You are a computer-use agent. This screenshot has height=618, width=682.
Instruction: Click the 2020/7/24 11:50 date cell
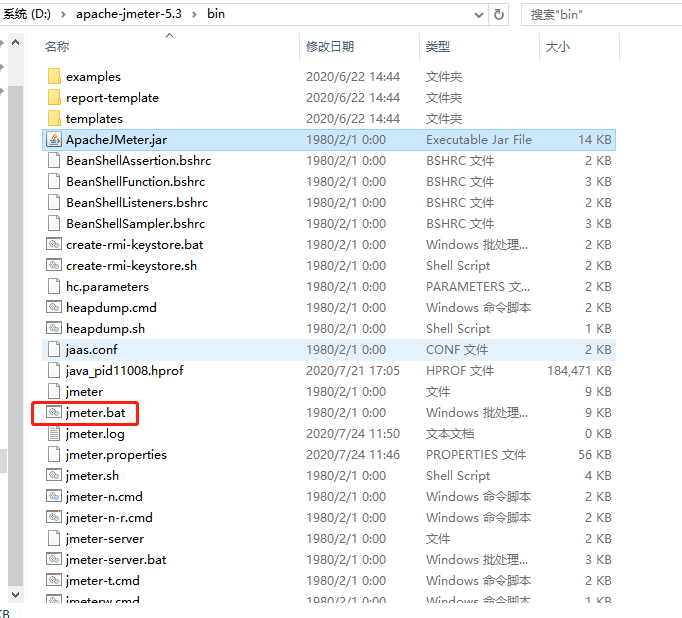pyautogui.click(x=353, y=434)
